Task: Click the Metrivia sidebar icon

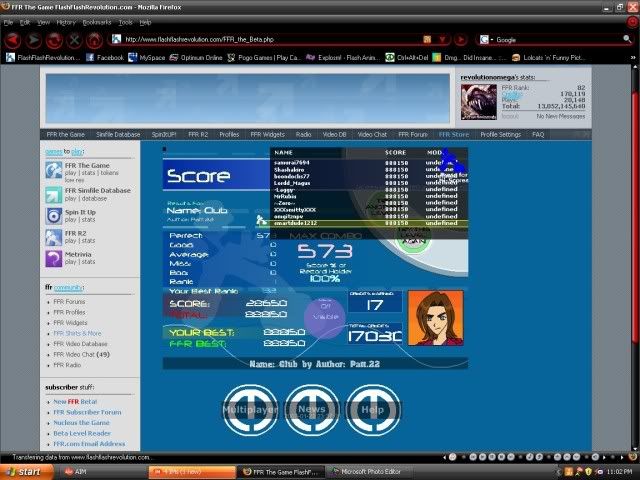Action: (54, 257)
